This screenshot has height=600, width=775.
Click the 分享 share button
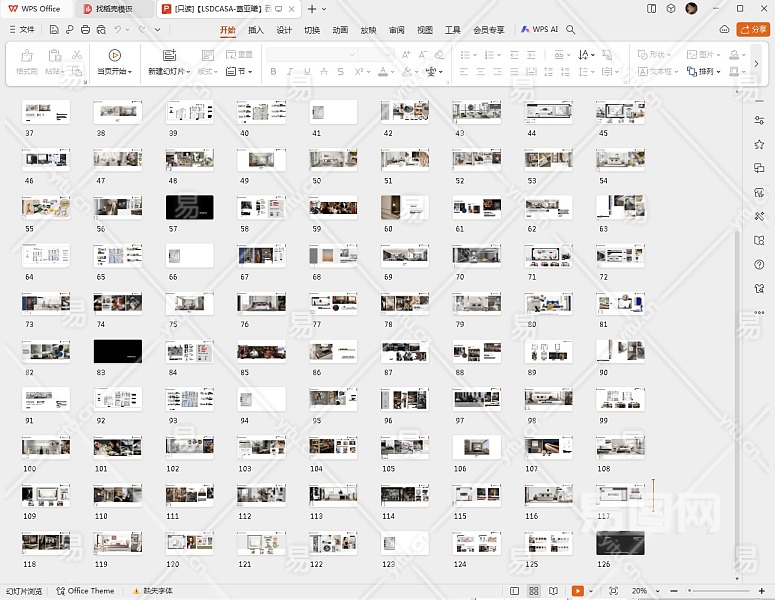752,30
